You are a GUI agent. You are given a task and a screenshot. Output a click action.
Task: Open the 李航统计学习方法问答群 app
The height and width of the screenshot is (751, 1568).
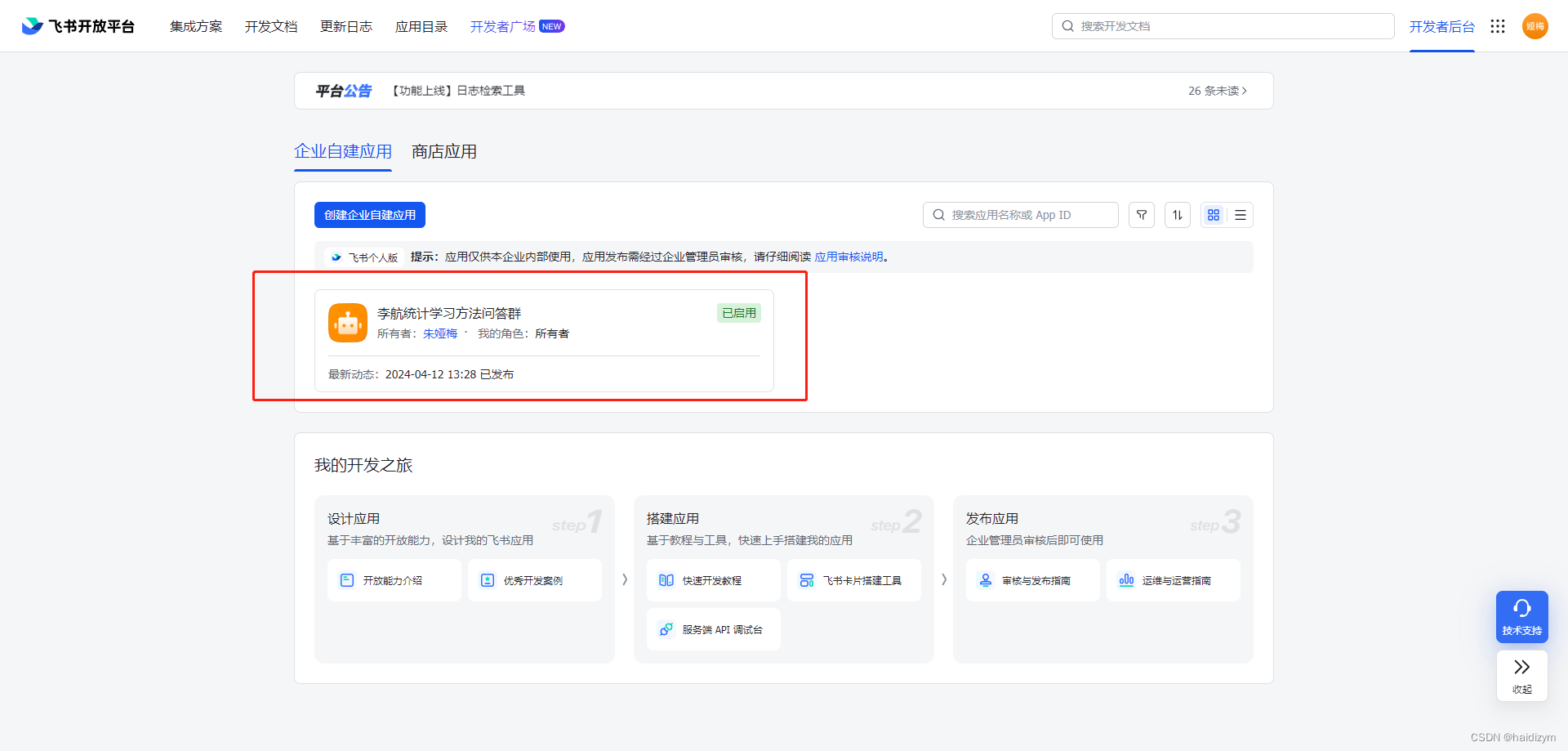pos(449,314)
